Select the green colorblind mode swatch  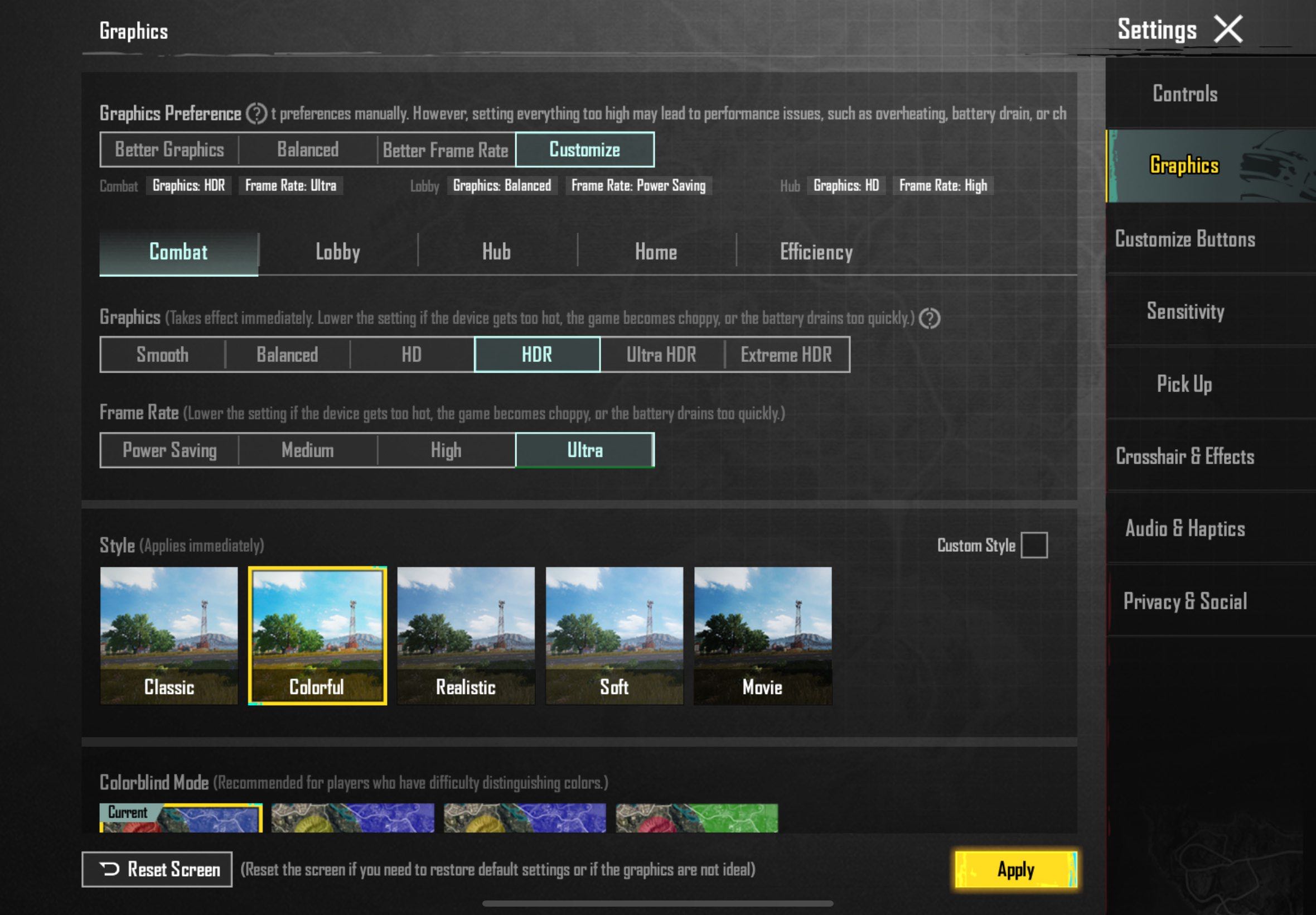tap(696, 817)
